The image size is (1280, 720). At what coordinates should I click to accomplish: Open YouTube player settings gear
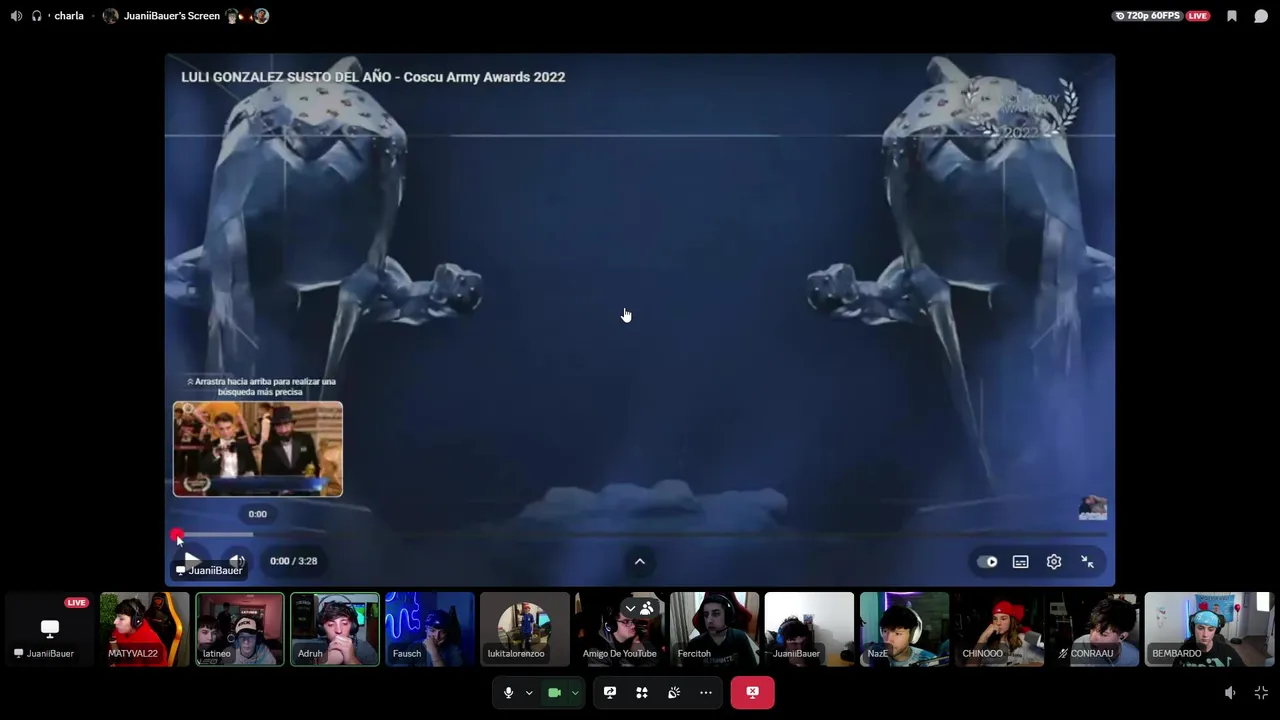[x=1054, y=562]
